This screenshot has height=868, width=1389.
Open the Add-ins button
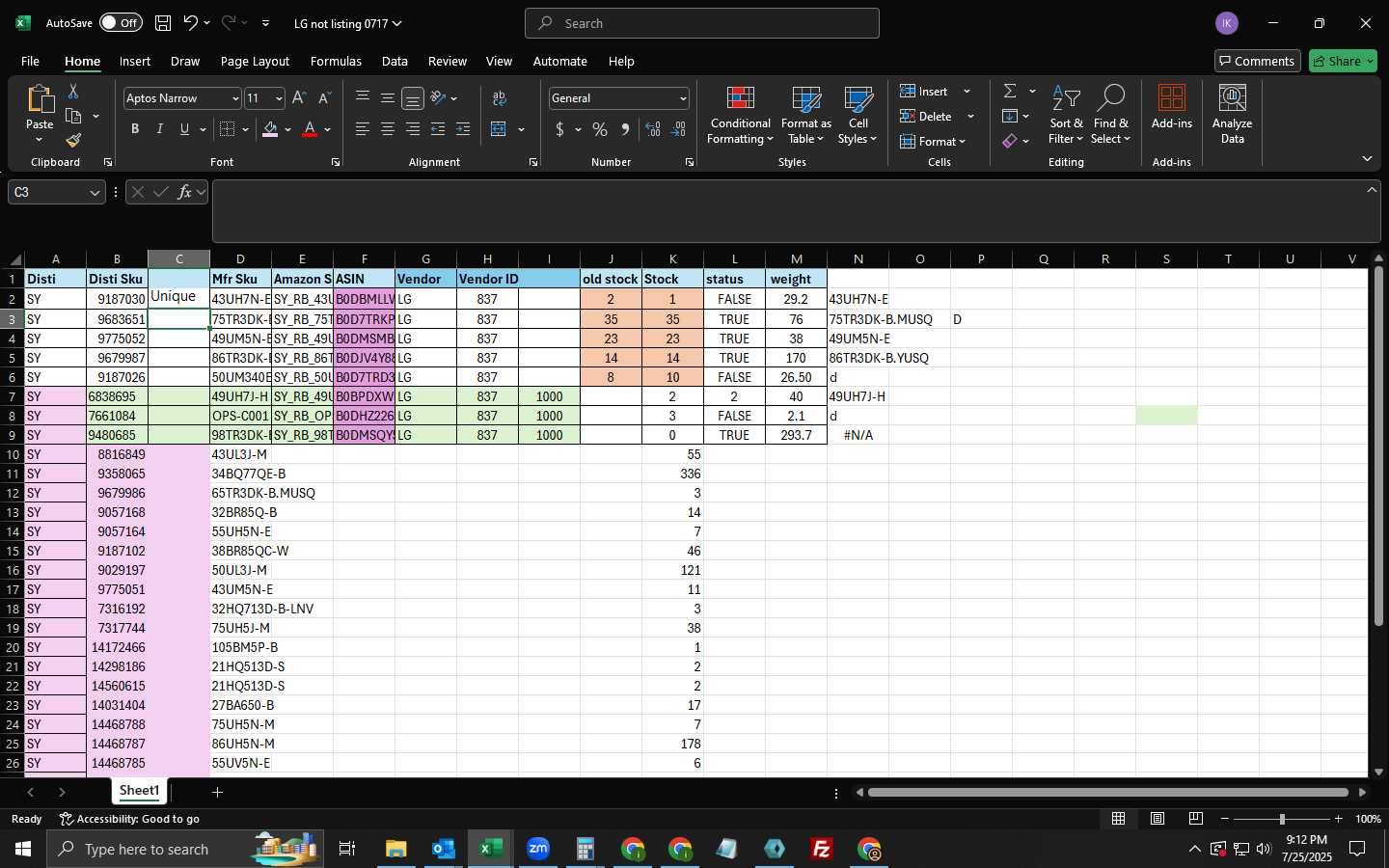(1171, 107)
